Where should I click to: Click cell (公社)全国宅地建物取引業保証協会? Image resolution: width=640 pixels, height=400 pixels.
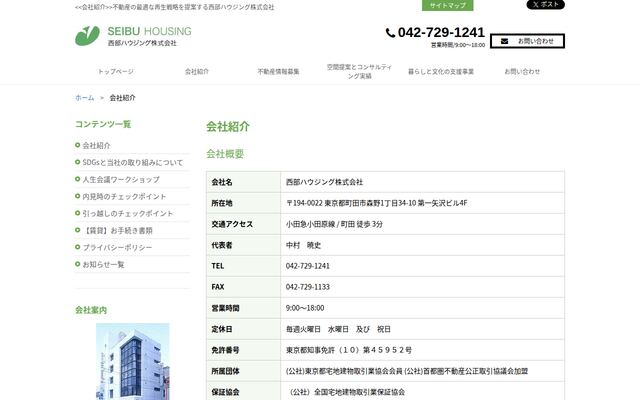[x=422, y=391]
